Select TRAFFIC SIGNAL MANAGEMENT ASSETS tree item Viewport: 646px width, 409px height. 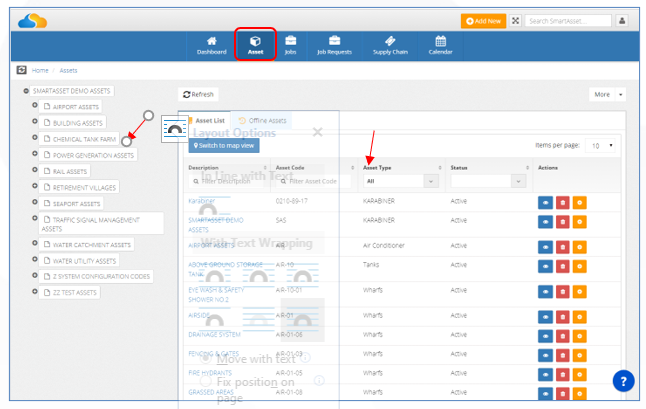click(101, 224)
